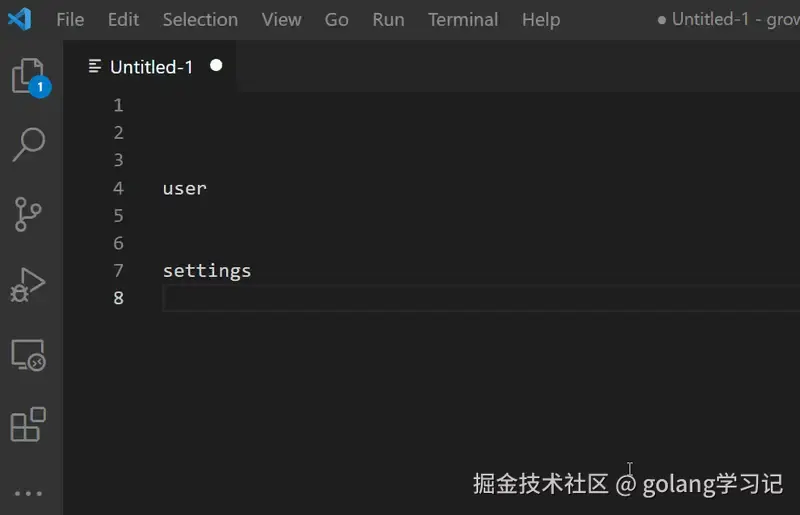Open the Selection menu
The image size is (800, 515).
(x=200, y=20)
